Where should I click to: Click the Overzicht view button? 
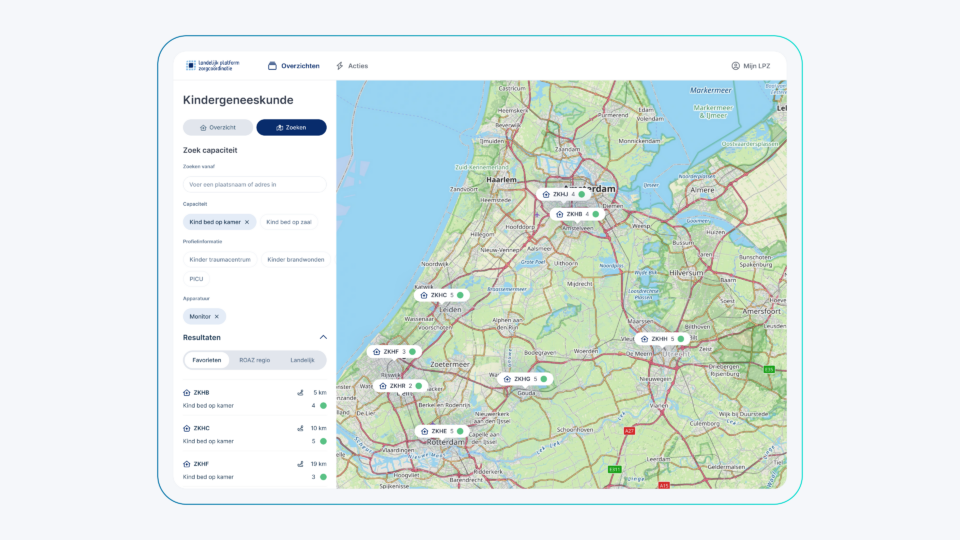pyautogui.click(x=218, y=127)
